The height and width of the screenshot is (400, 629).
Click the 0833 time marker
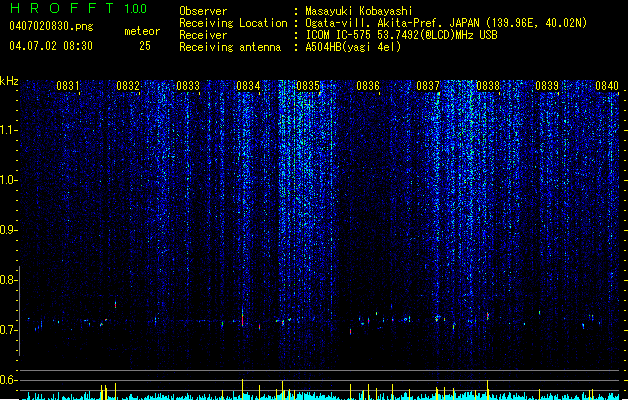click(188, 86)
